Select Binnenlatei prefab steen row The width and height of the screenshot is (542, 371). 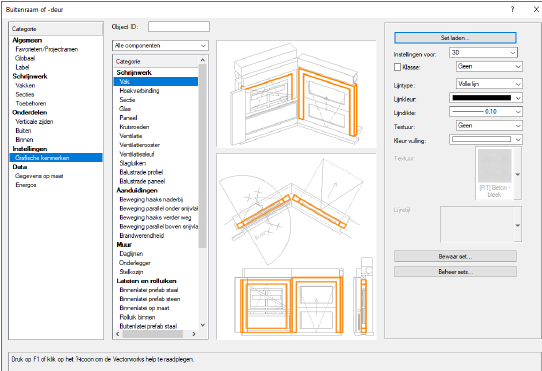coord(149,299)
